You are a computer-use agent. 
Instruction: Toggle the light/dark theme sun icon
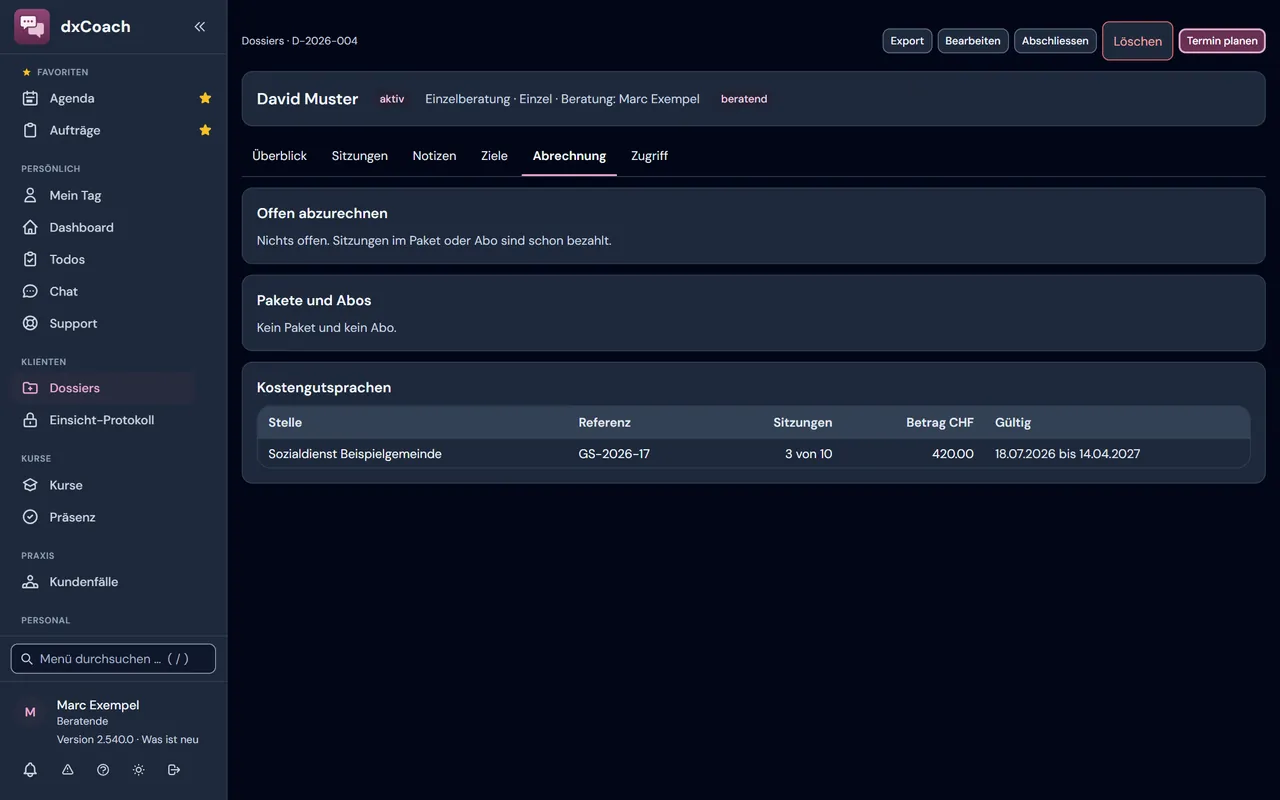point(139,770)
